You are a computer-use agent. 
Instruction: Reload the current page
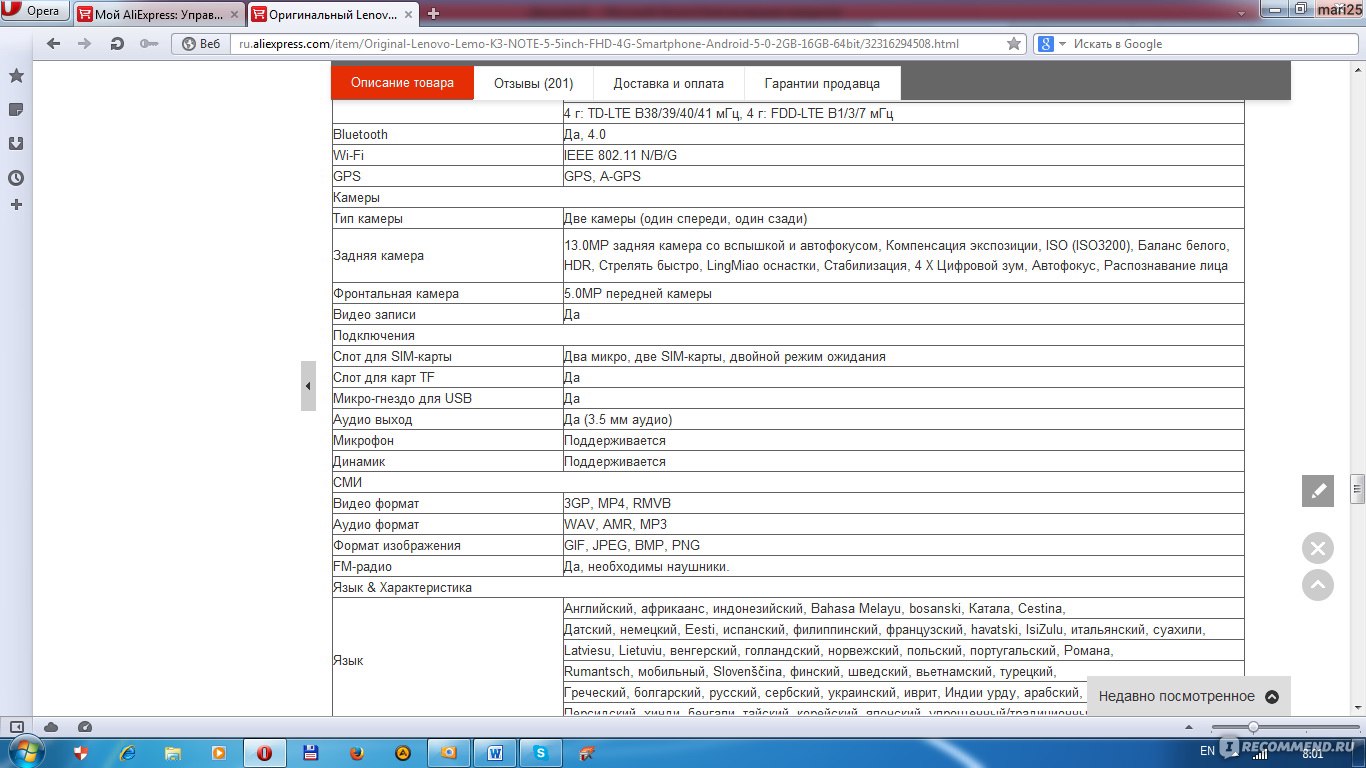[117, 44]
